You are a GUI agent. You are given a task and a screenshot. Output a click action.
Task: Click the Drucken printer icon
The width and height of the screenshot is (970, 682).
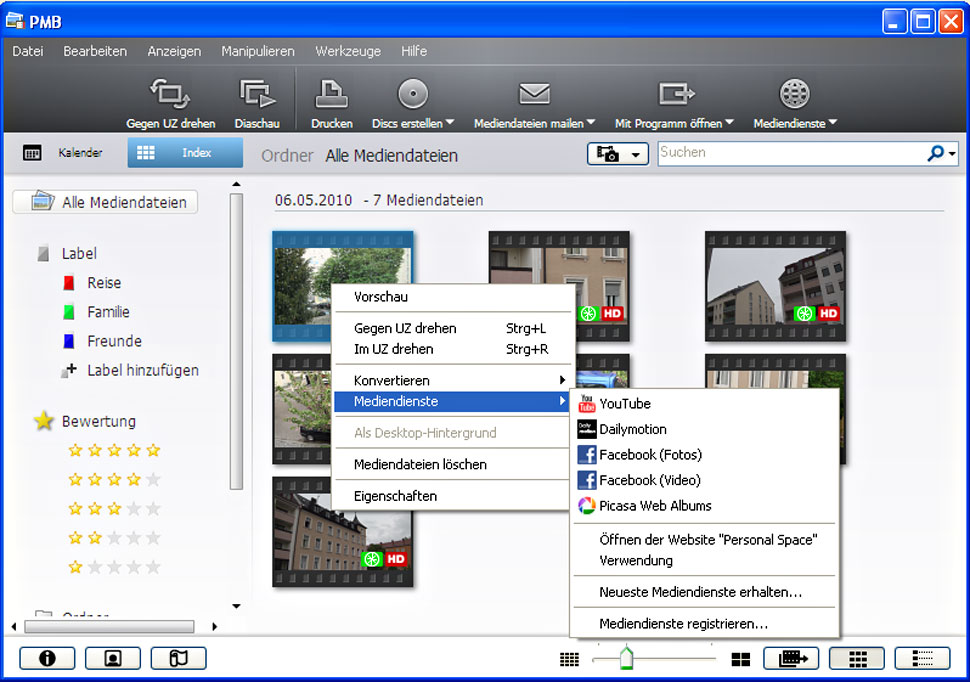tap(331, 95)
